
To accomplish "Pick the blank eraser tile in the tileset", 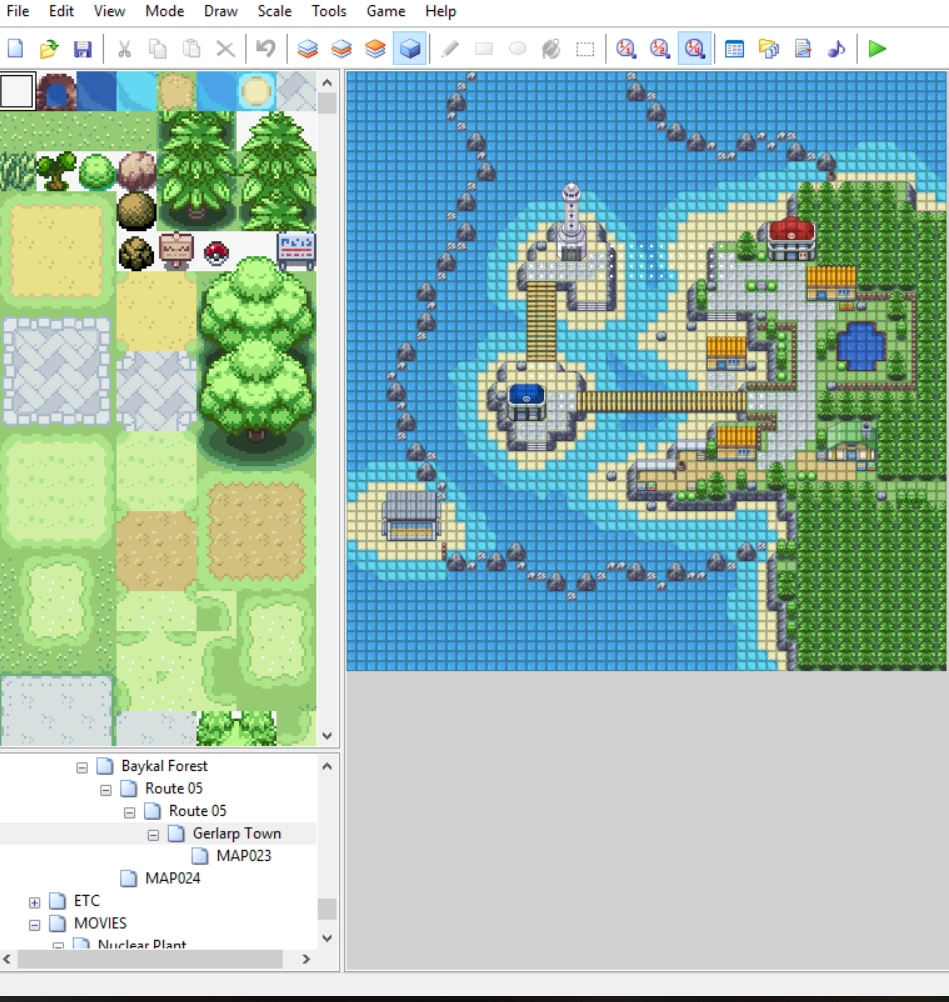I will [x=17, y=91].
